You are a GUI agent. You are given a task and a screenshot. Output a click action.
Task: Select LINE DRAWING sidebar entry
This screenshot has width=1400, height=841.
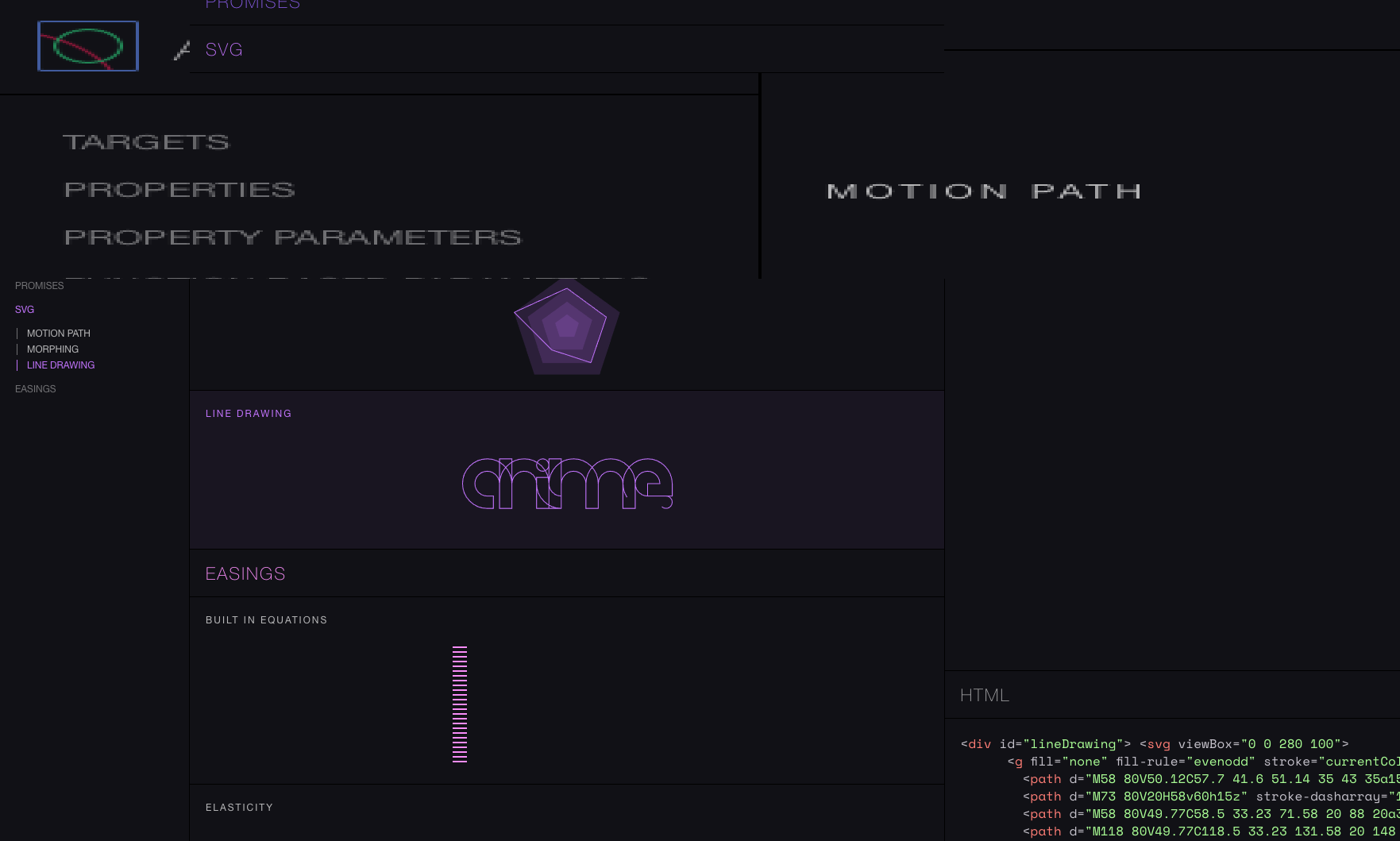click(x=61, y=365)
